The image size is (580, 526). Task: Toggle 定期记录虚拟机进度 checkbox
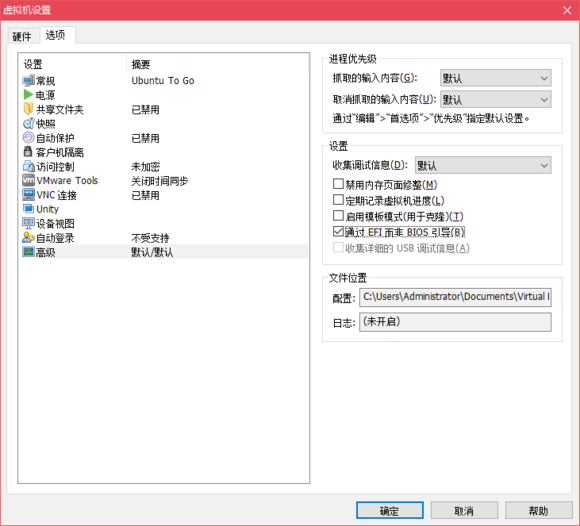pyautogui.click(x=338, y=200)
